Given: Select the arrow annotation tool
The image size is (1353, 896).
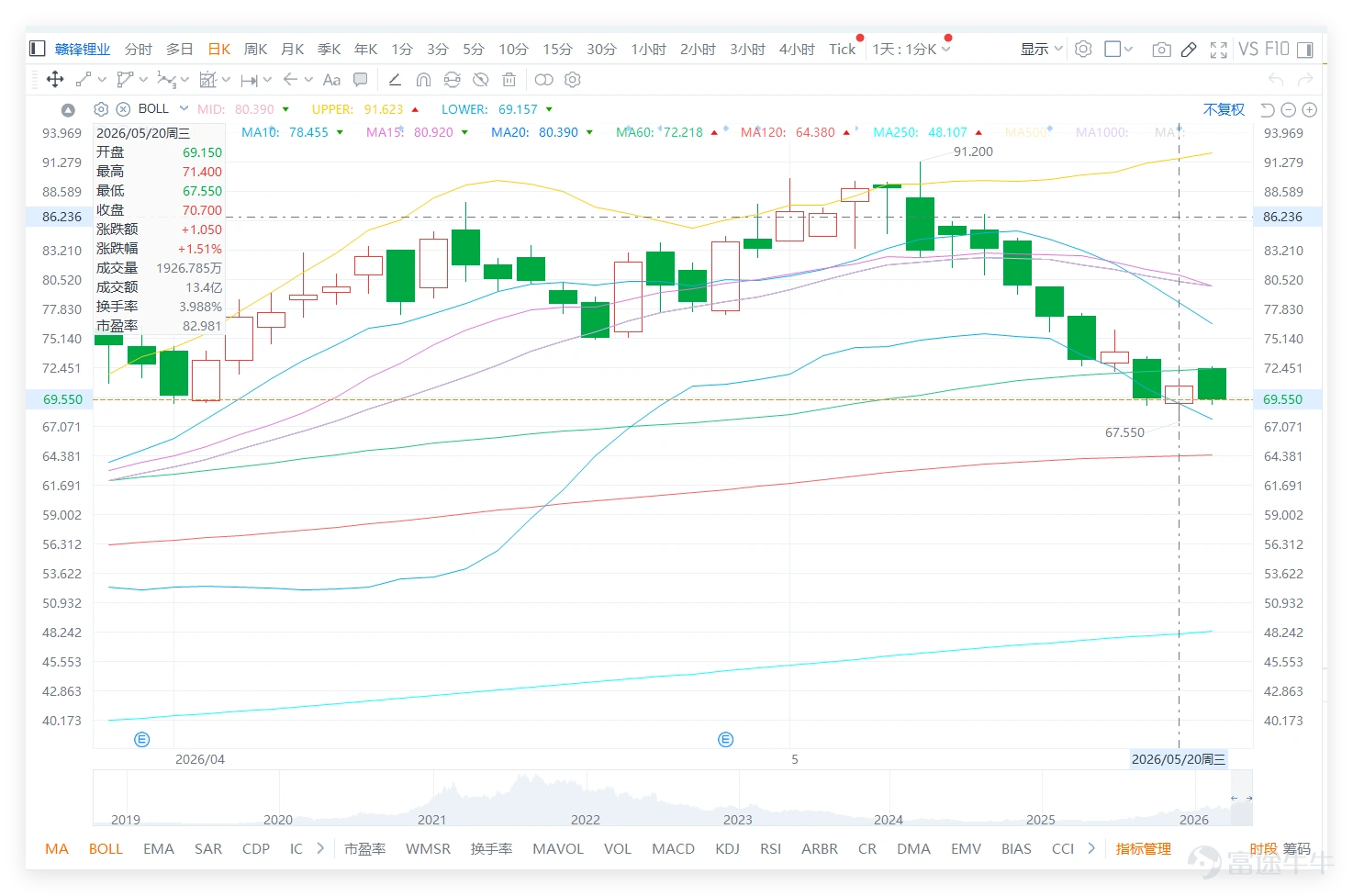Looking at the screenshot, I should 291,80.
